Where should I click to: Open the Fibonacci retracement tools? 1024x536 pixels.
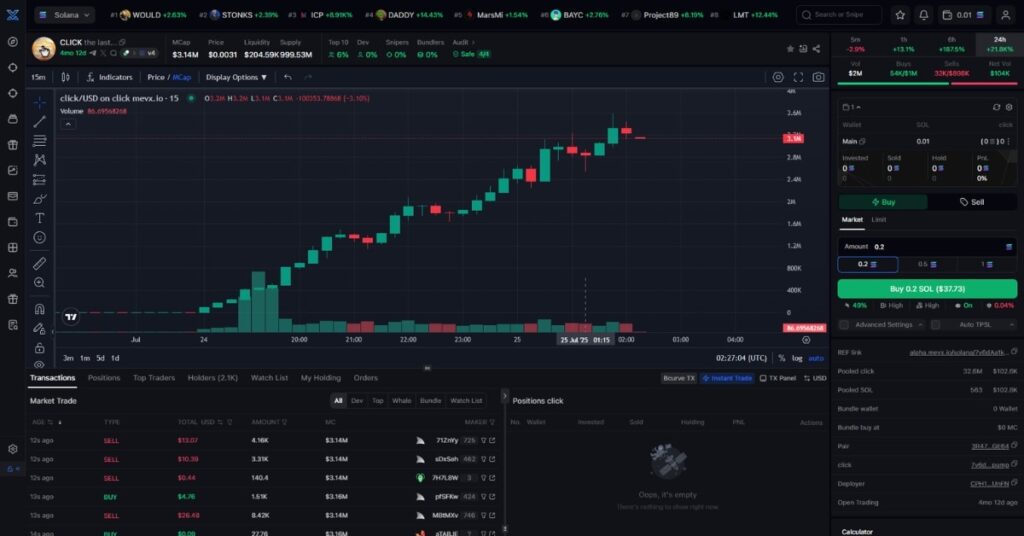(40, 140)
